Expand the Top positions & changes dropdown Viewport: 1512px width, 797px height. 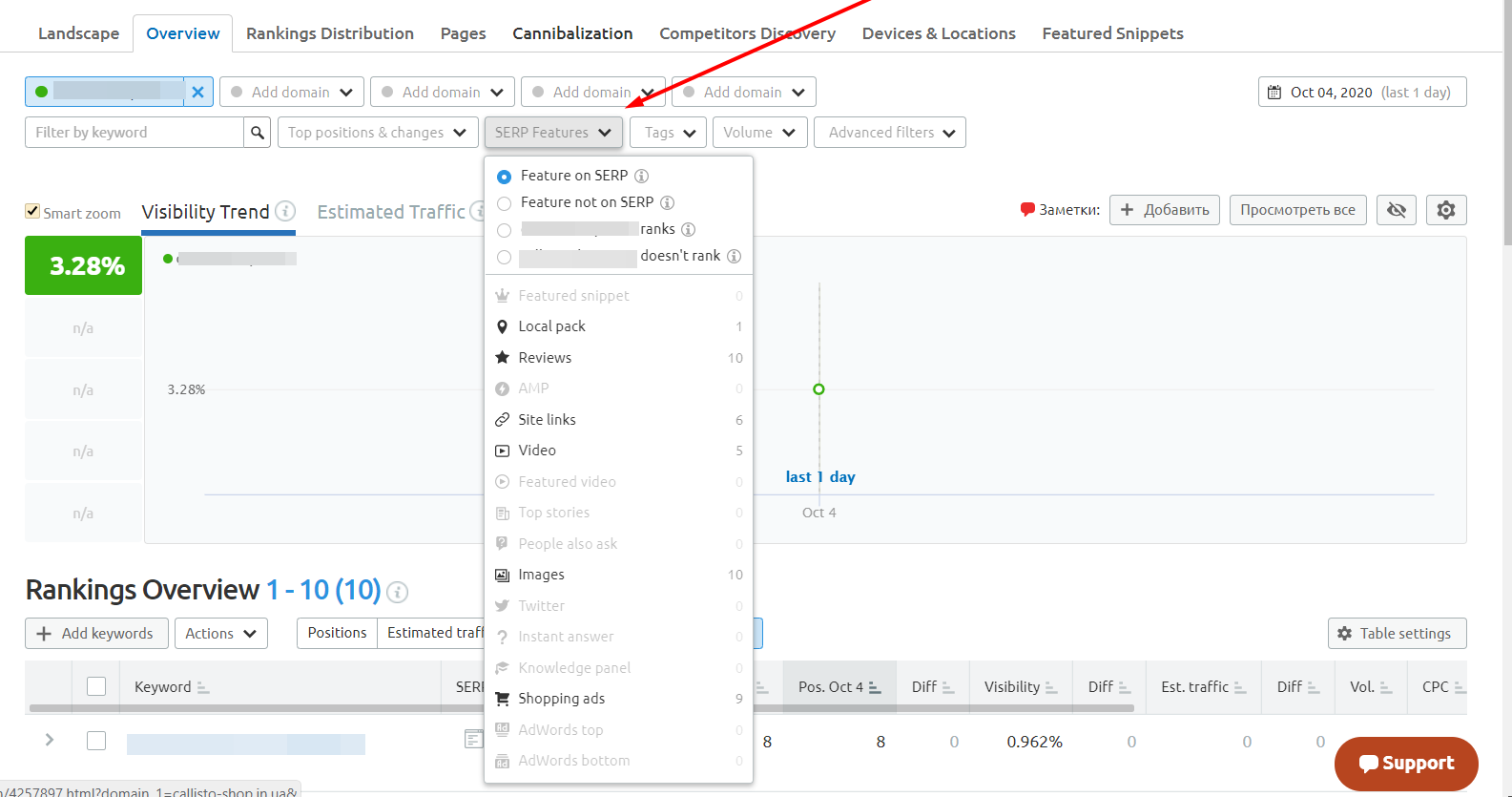(378, 133)
